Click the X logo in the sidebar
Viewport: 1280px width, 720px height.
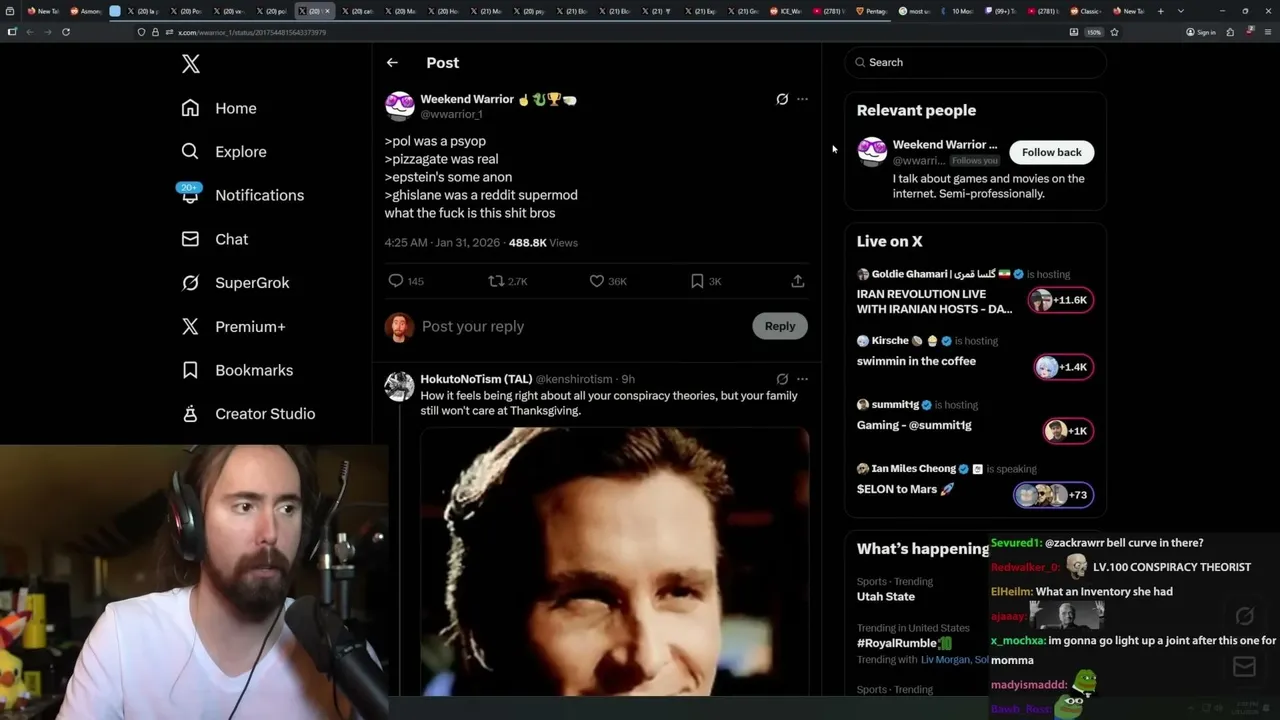click(x=191, y=65)
